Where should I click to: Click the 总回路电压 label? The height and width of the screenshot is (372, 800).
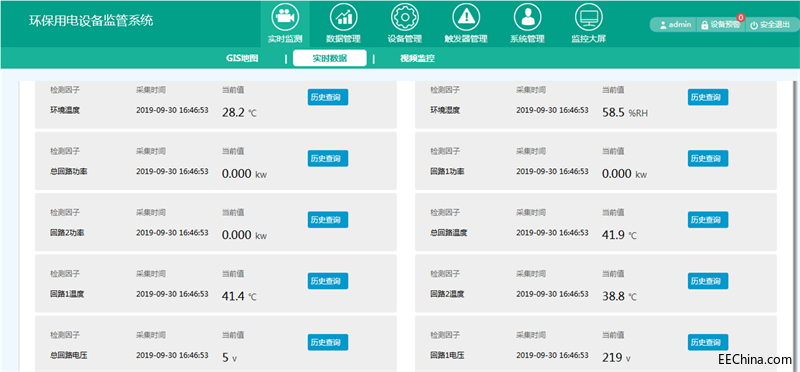coord(68,355)
